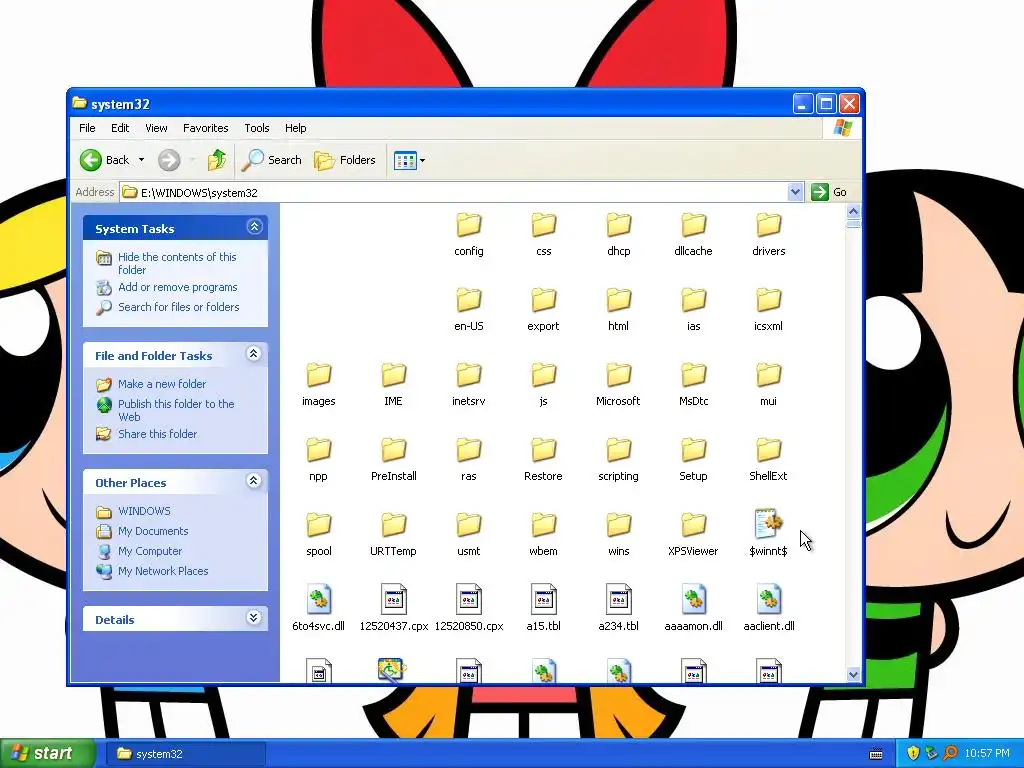The image size is (1024, 768).
Task: Open My Network Places link
Action: [x=163, y=571]
